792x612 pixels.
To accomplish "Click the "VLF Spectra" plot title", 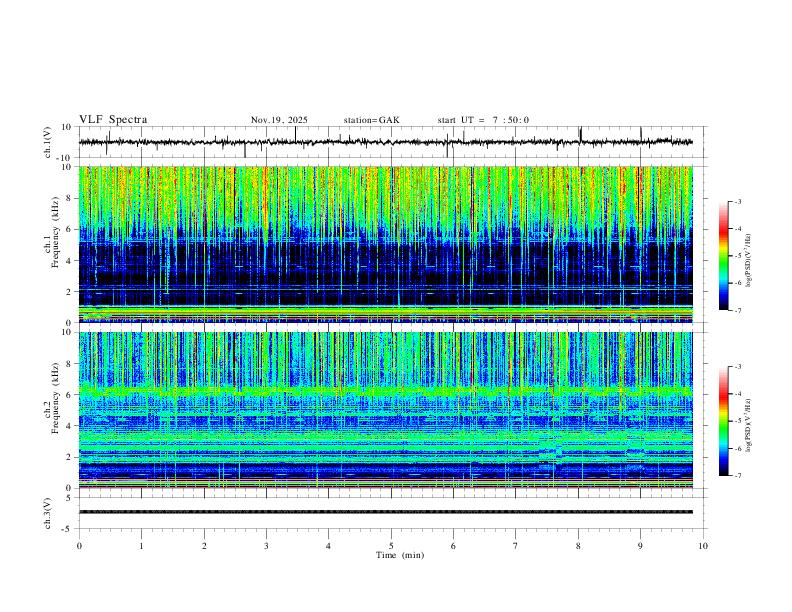I will click(x=113, y=120).
